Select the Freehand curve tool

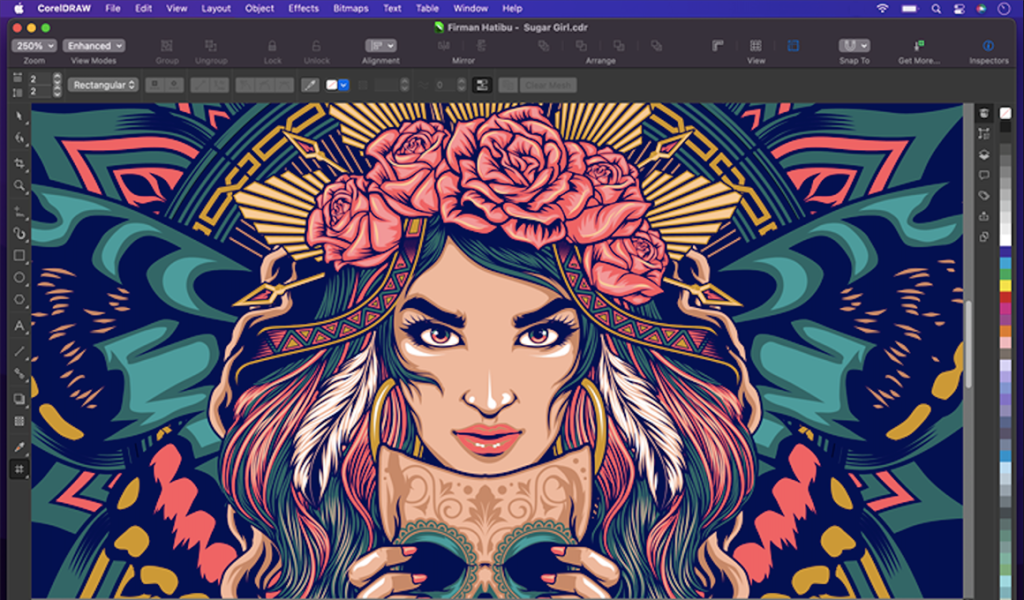(19, 212)
